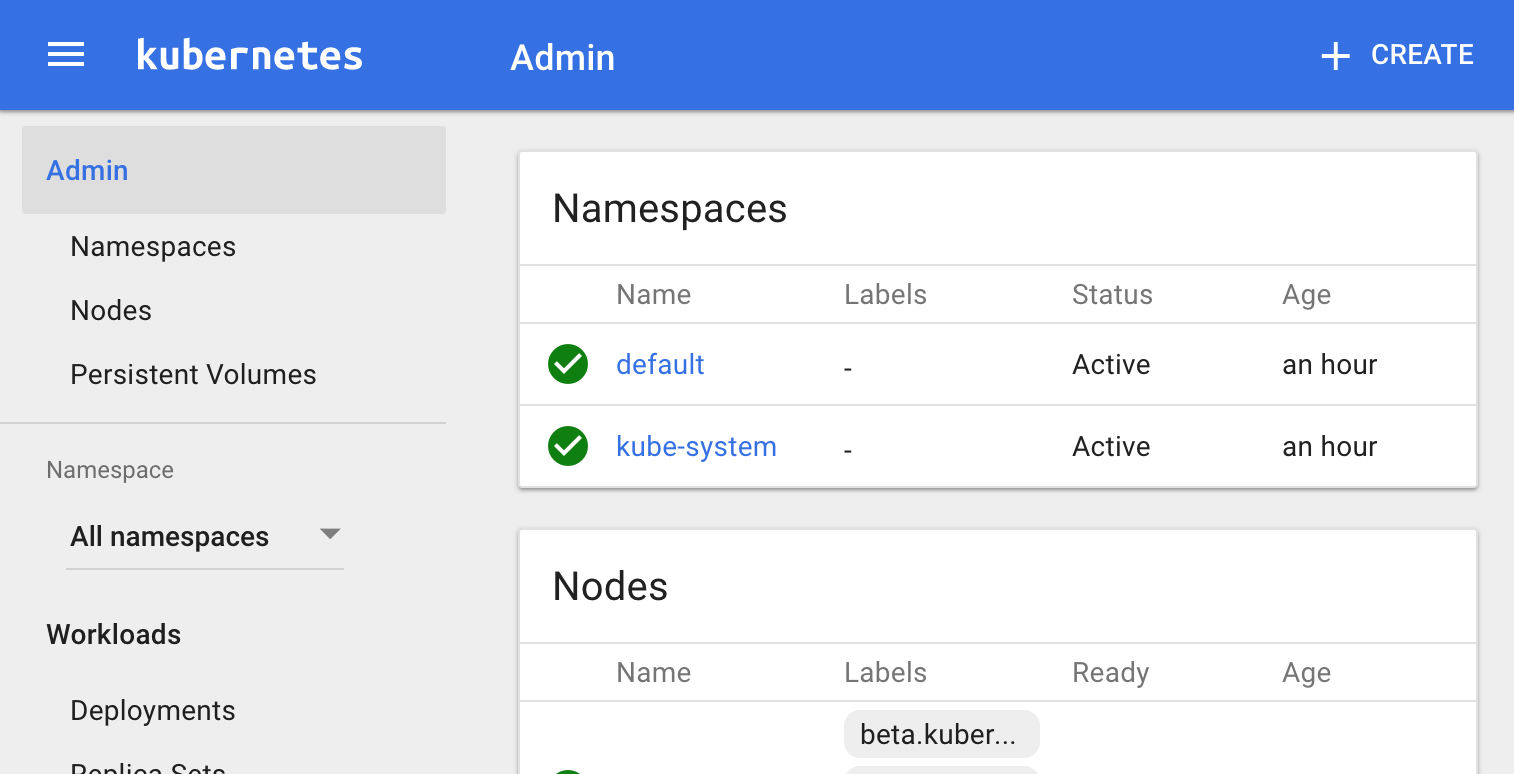This screenshot has height=774, width=1514.
Task: Click the Status column header in Namespaces table
Action: (x=1112, y=295)
